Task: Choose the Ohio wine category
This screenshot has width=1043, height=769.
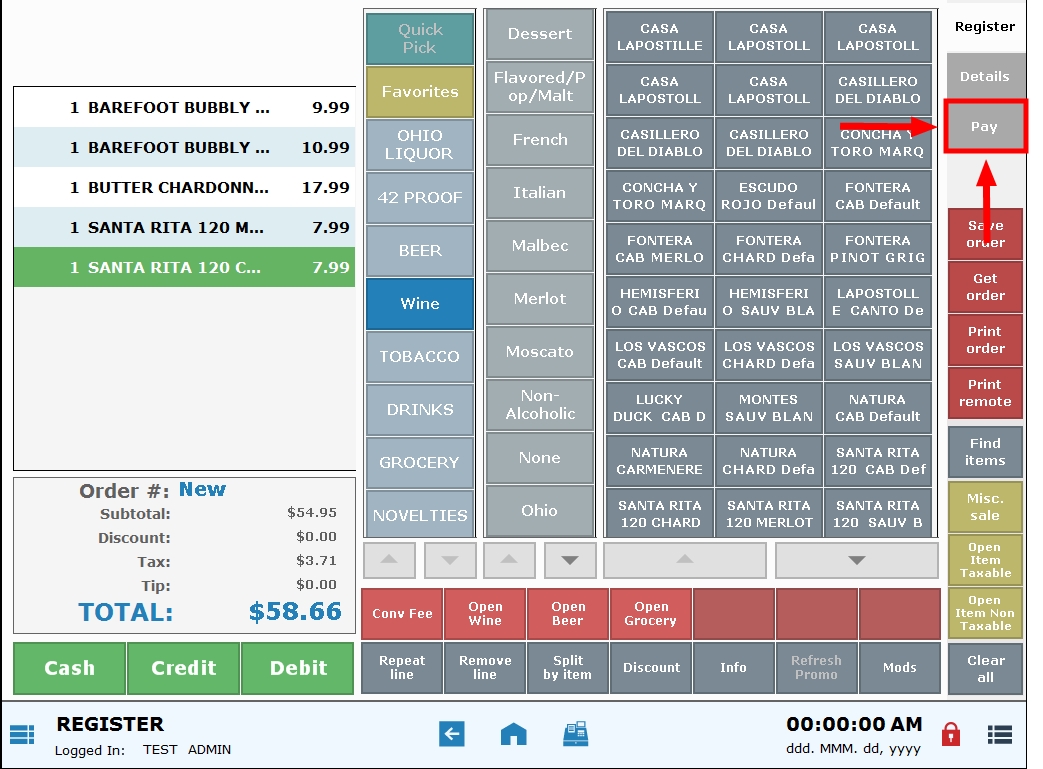Action: click(540, 510)
